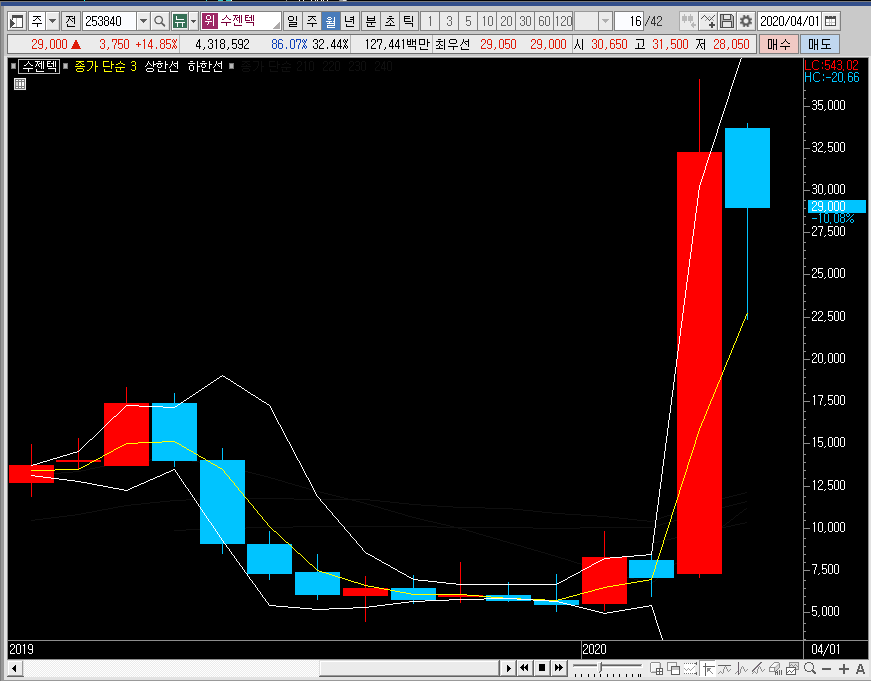The width and height of the screenshot is (871, 681).
Task: Switch chart to minute 분 period
Action: click(371, 22)
